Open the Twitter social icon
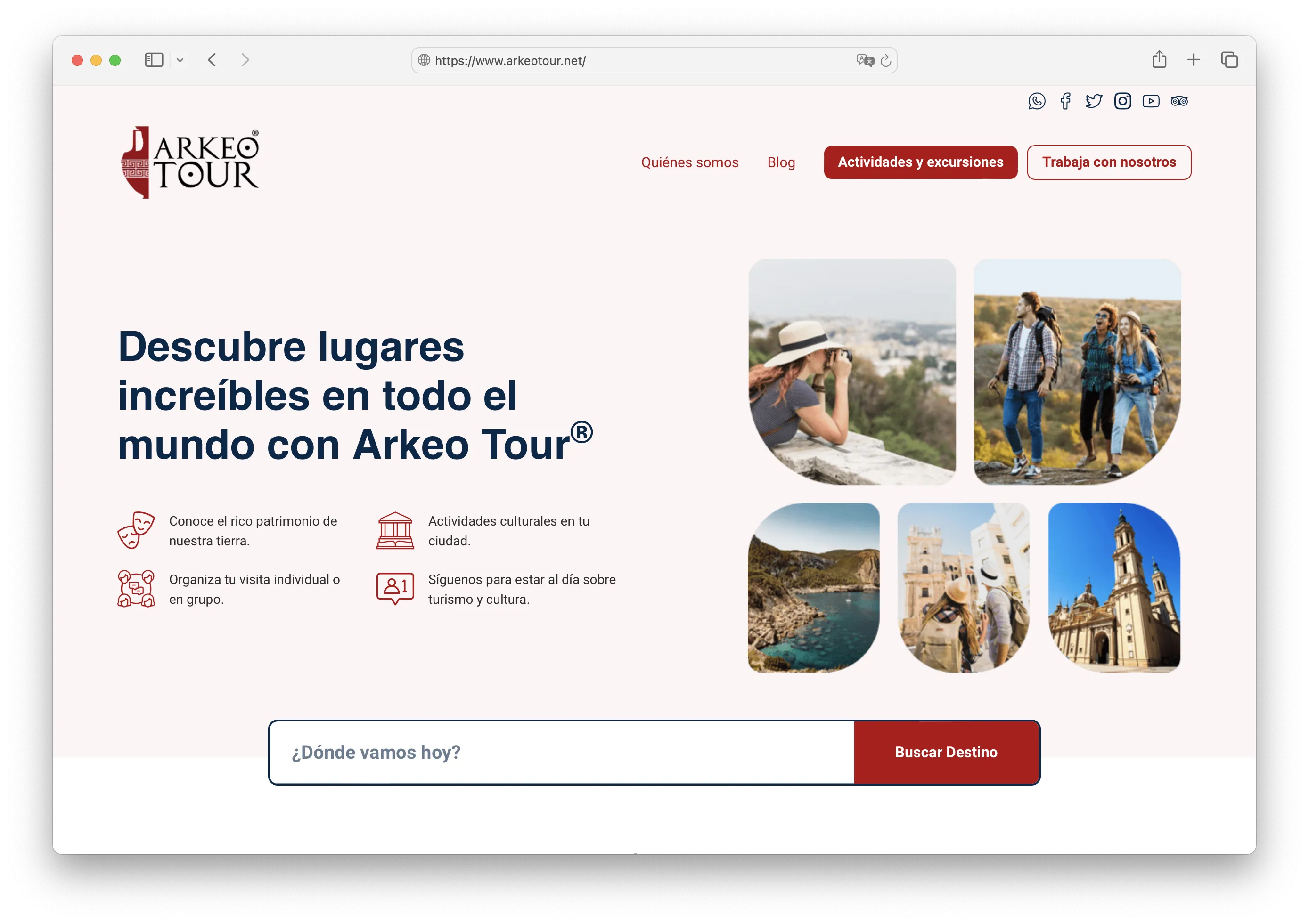1309x924 pixels. click(1094, 101)
